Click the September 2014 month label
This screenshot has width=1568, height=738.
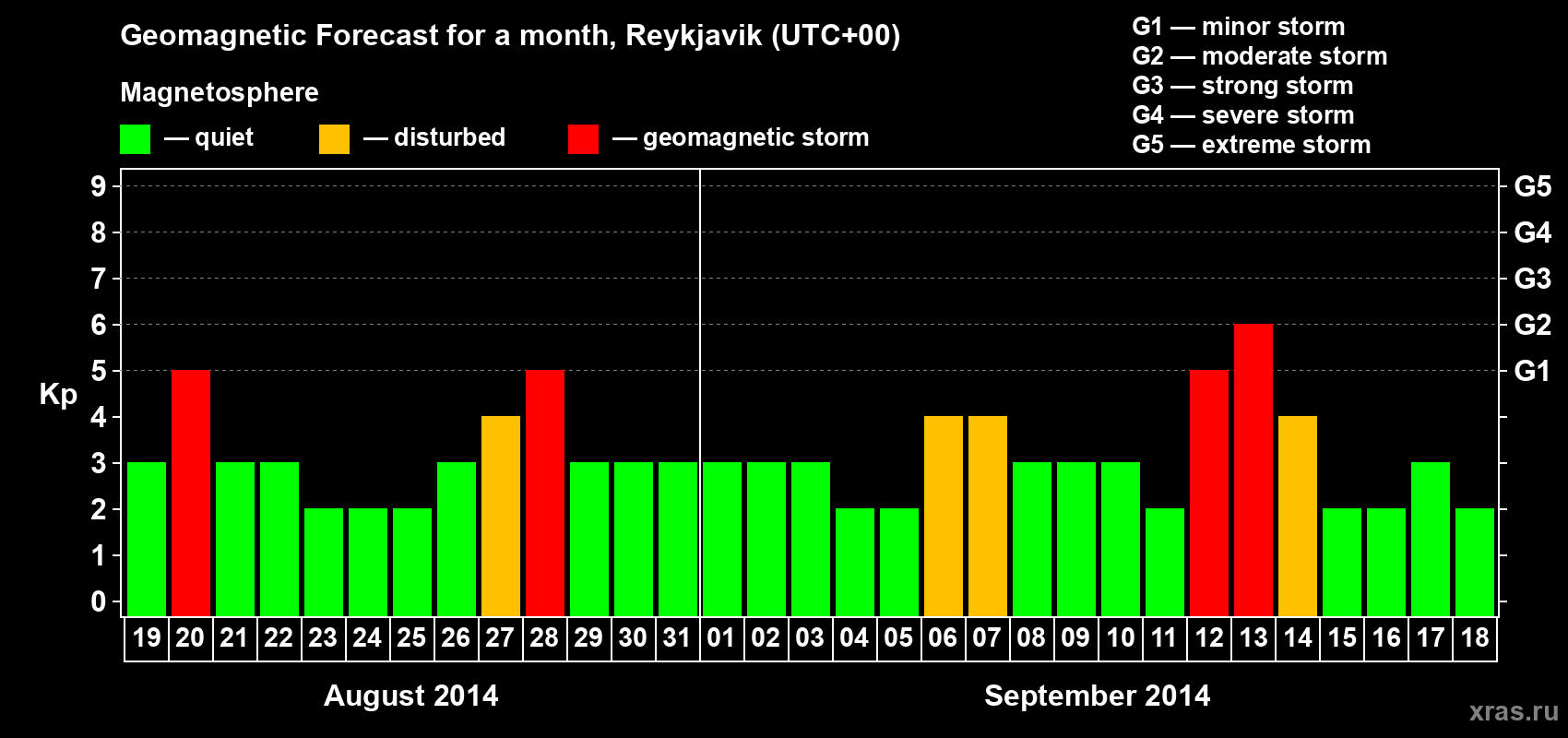[x=1098, y=696]
